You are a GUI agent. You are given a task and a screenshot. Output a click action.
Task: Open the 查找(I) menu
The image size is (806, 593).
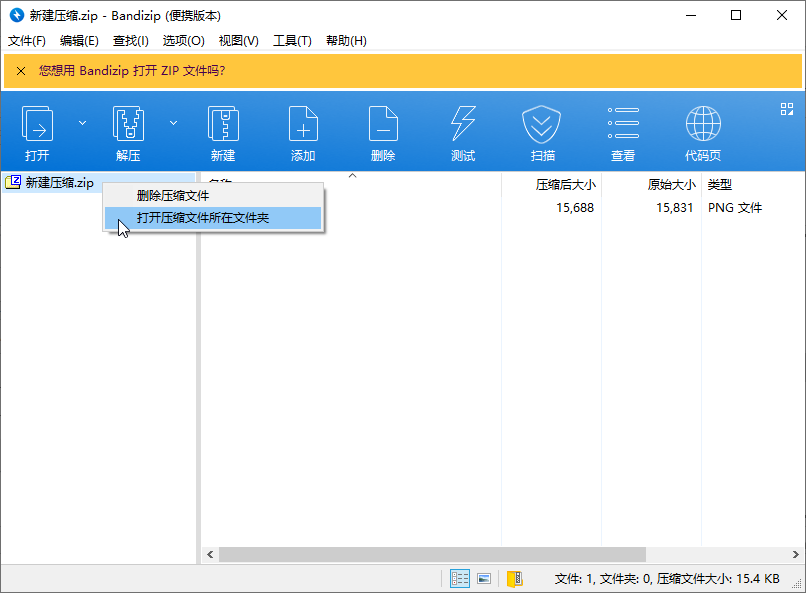(131, 41)
